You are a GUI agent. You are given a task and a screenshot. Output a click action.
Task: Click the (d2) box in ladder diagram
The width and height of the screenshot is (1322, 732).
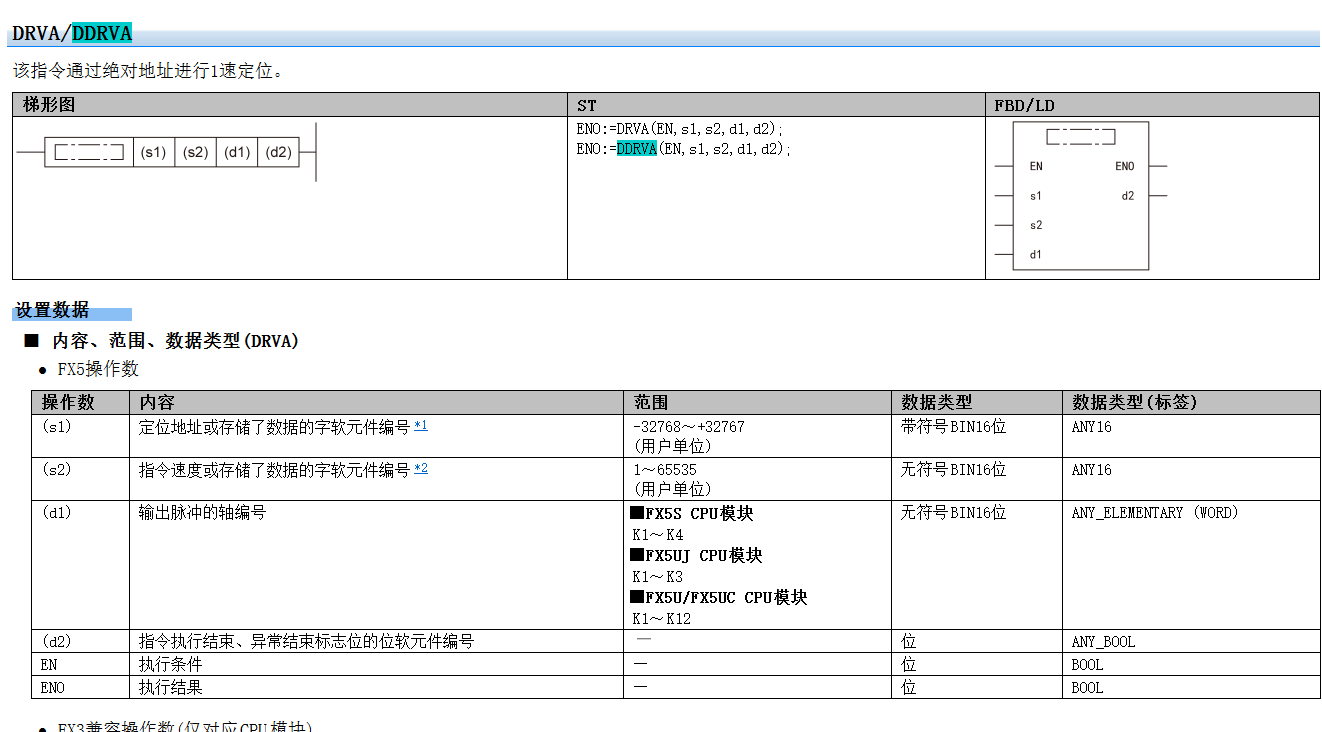tap(279, 152)
